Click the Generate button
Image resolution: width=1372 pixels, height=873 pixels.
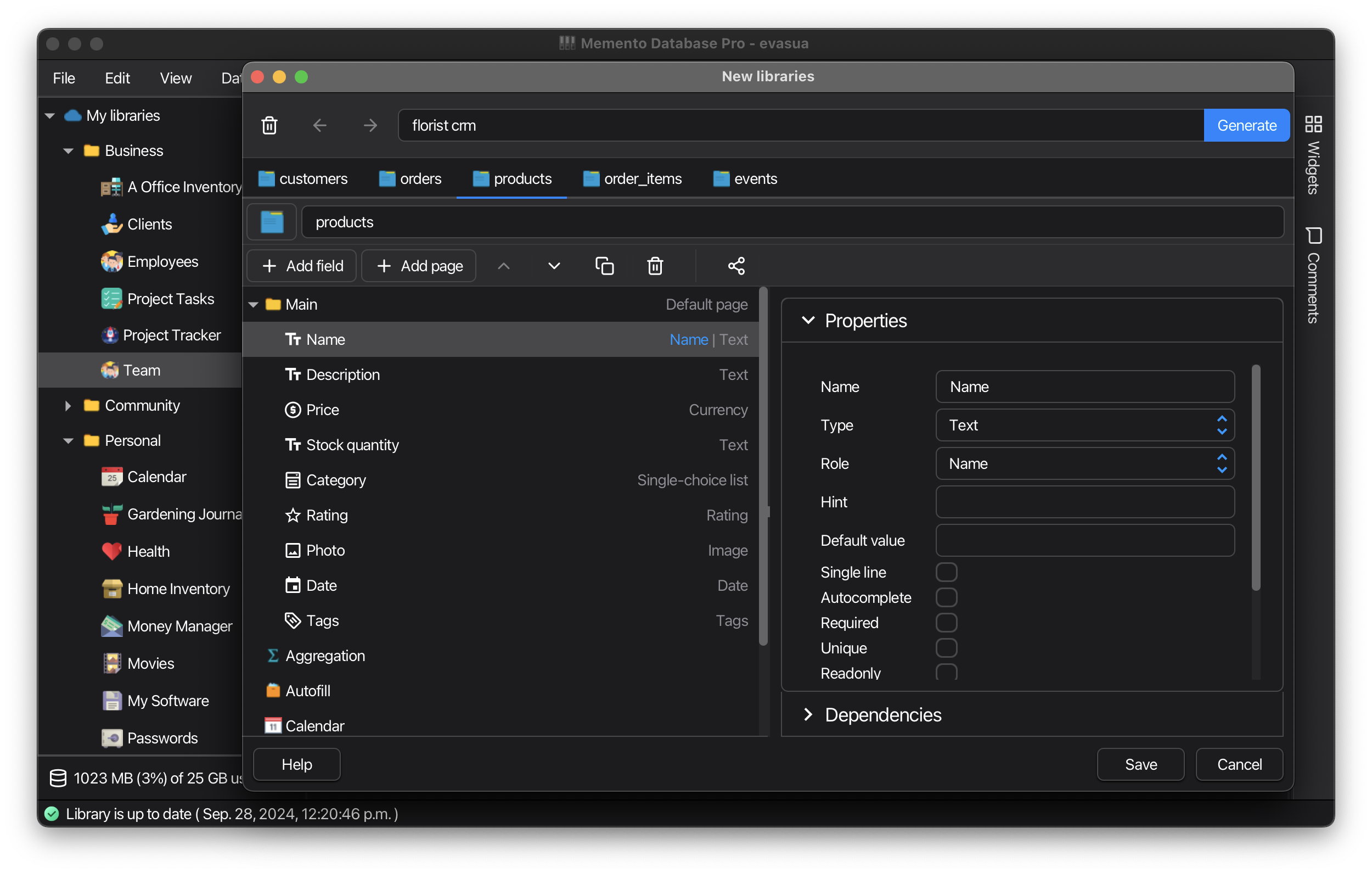[1246, 125]
